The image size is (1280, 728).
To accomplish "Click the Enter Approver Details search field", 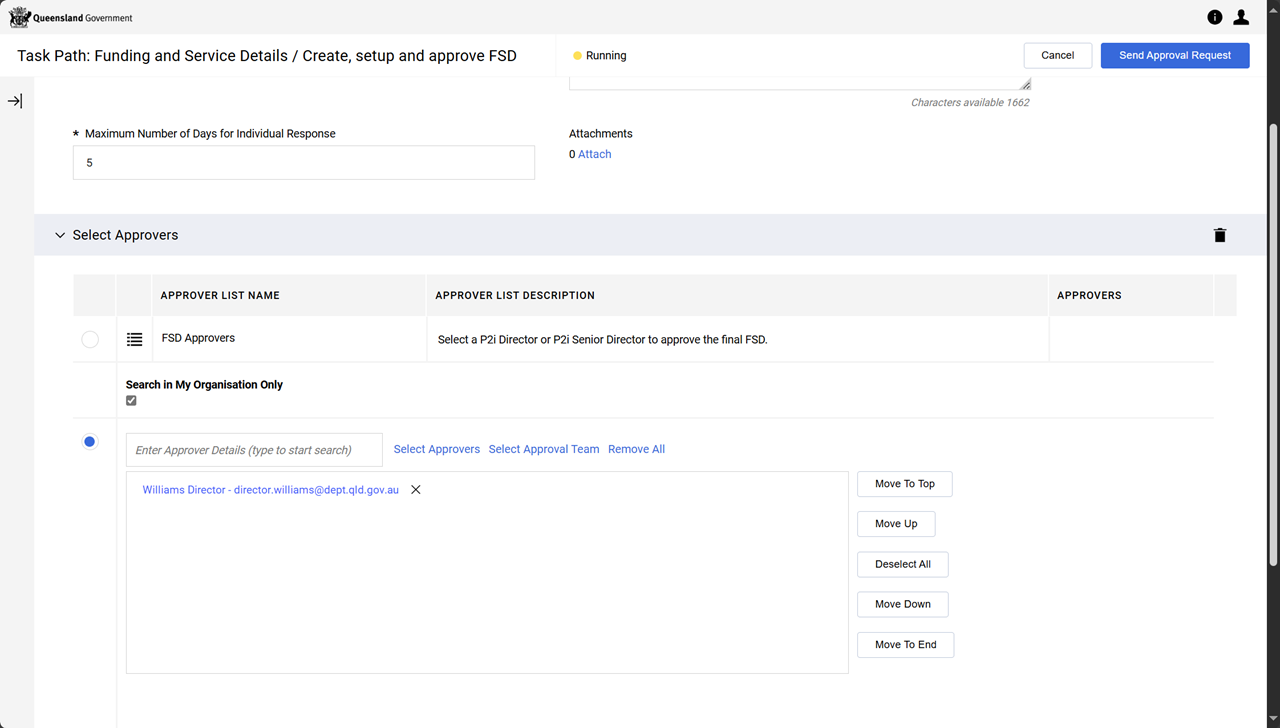I will [x=254, y=450].
